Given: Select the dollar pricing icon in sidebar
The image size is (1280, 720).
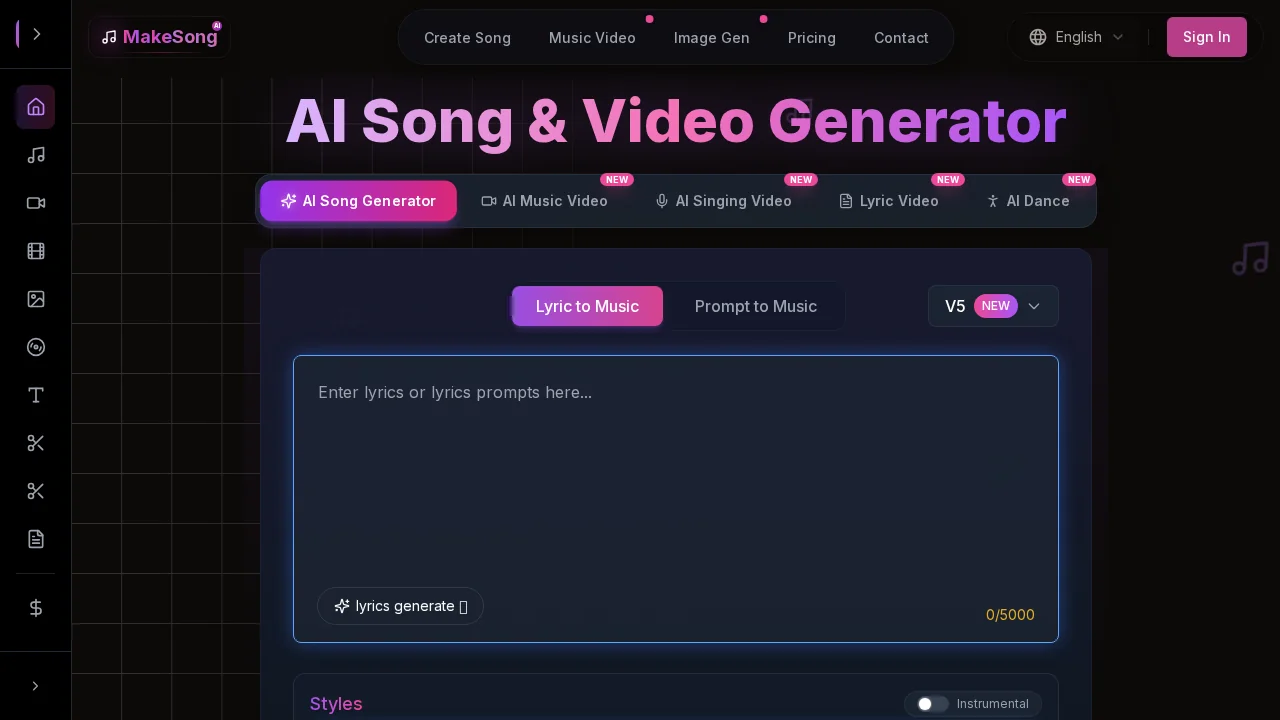Looking at the screenshot, I should (36, 608).
